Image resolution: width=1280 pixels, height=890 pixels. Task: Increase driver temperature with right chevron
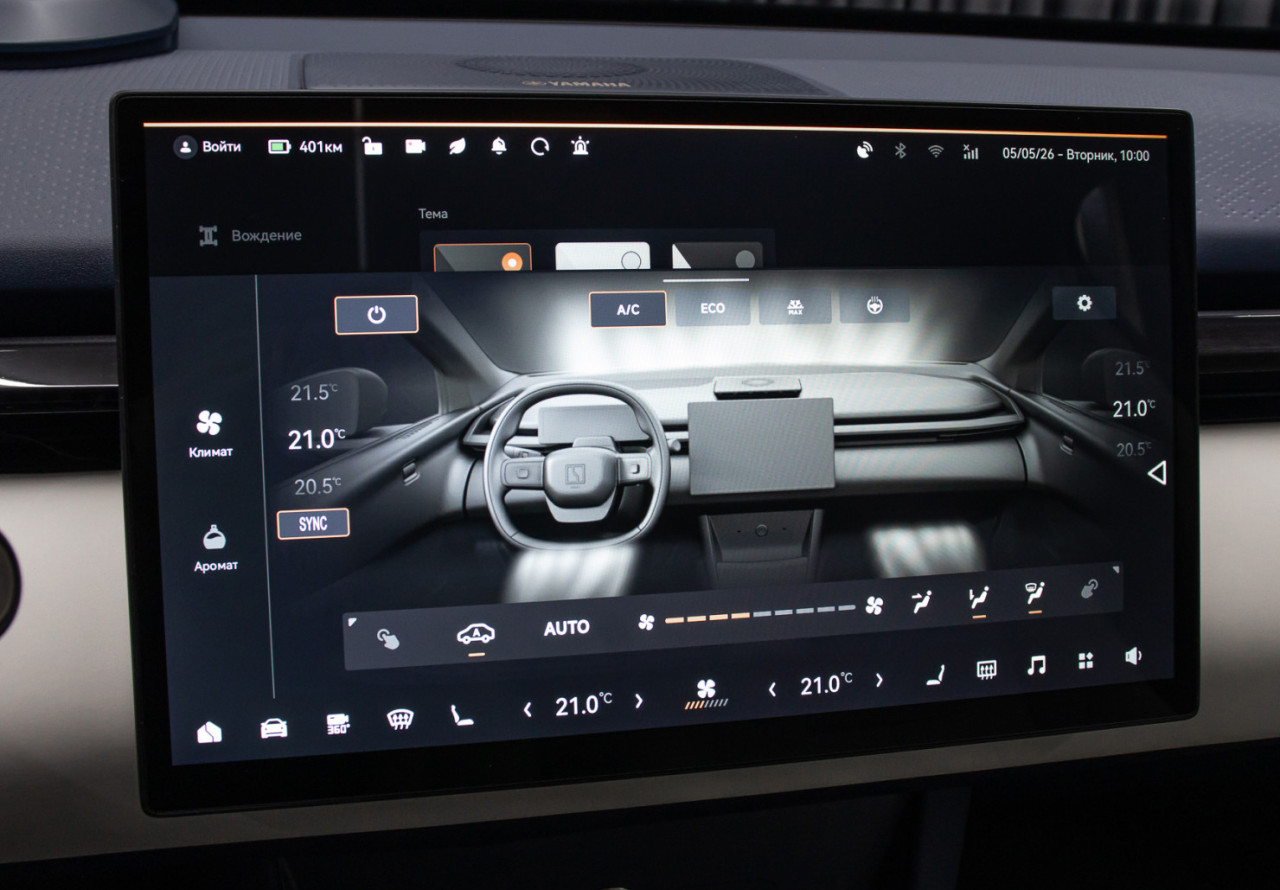[x=639, y=702]
